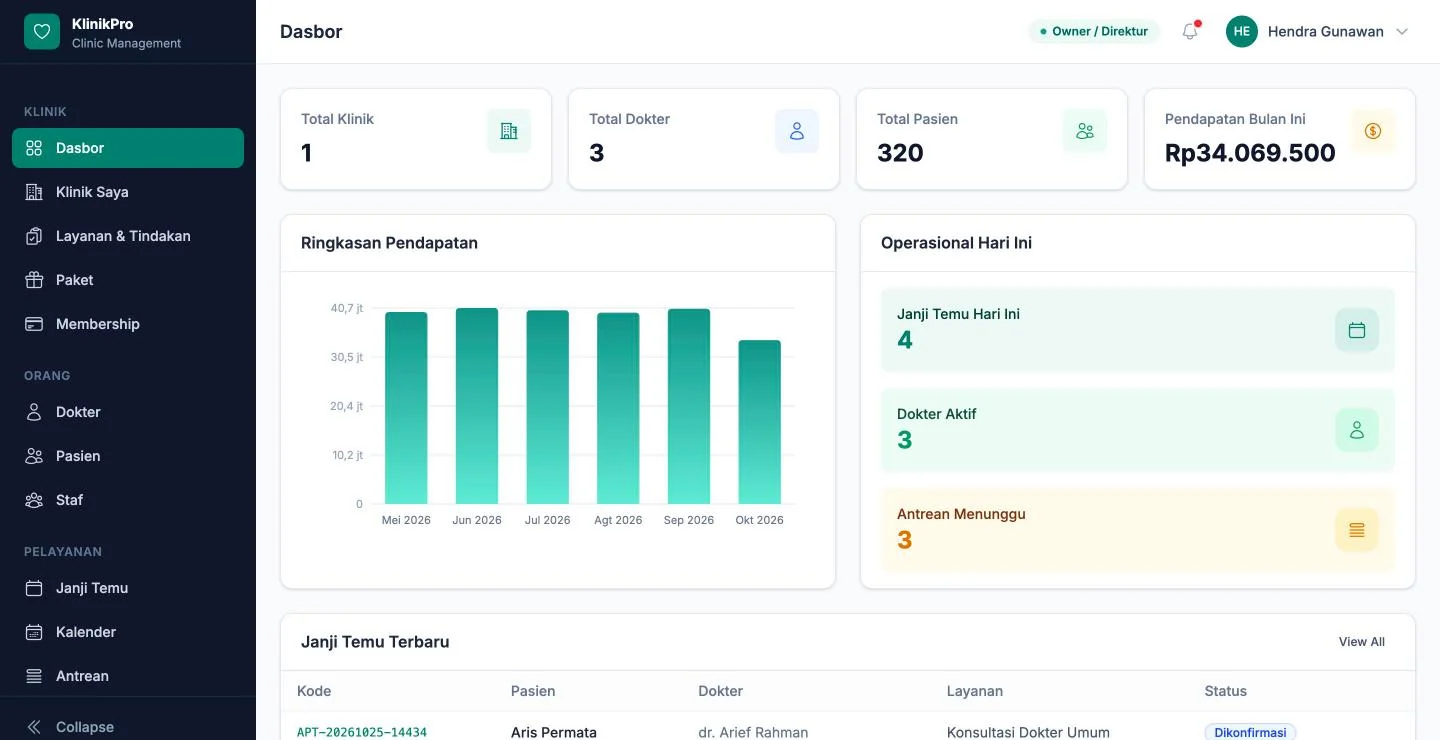Screen dimensions: 1440x740
Task: Click the Pendapatan Bulan Ini coin icon
Action: (1373, 131)
